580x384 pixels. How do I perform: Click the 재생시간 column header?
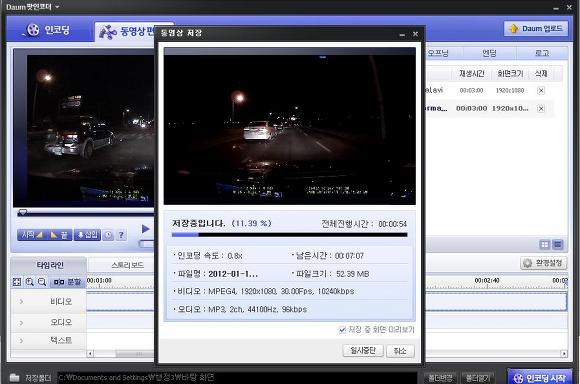[471, 74]
